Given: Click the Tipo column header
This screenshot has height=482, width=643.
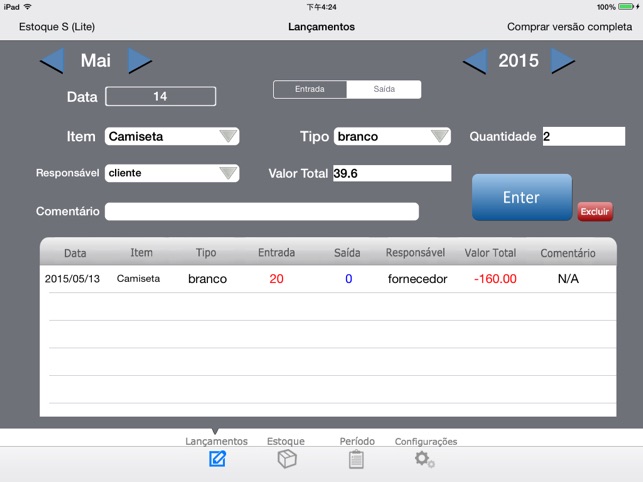Looking at the screenshot, I should pos(206,253).
